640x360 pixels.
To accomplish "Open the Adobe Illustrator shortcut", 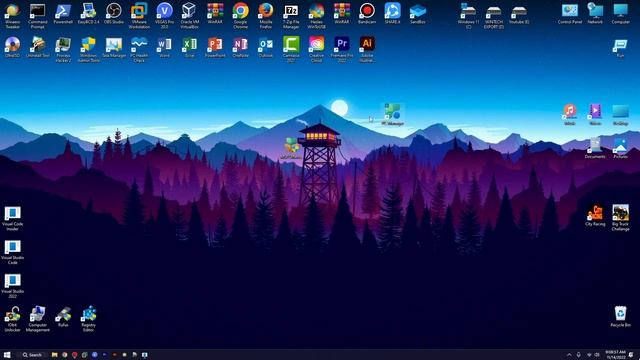I will 367,49.
